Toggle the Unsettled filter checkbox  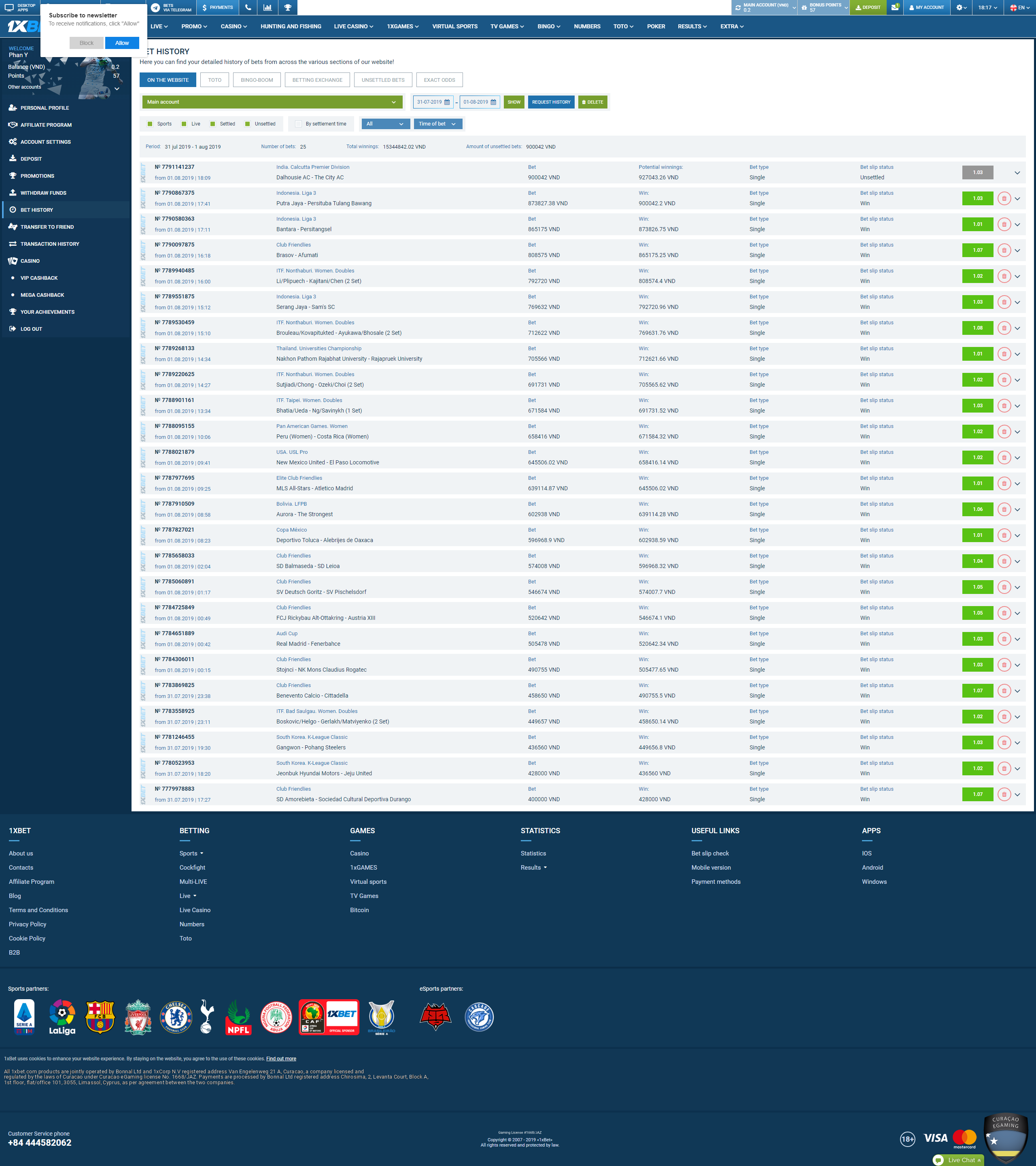247,124
